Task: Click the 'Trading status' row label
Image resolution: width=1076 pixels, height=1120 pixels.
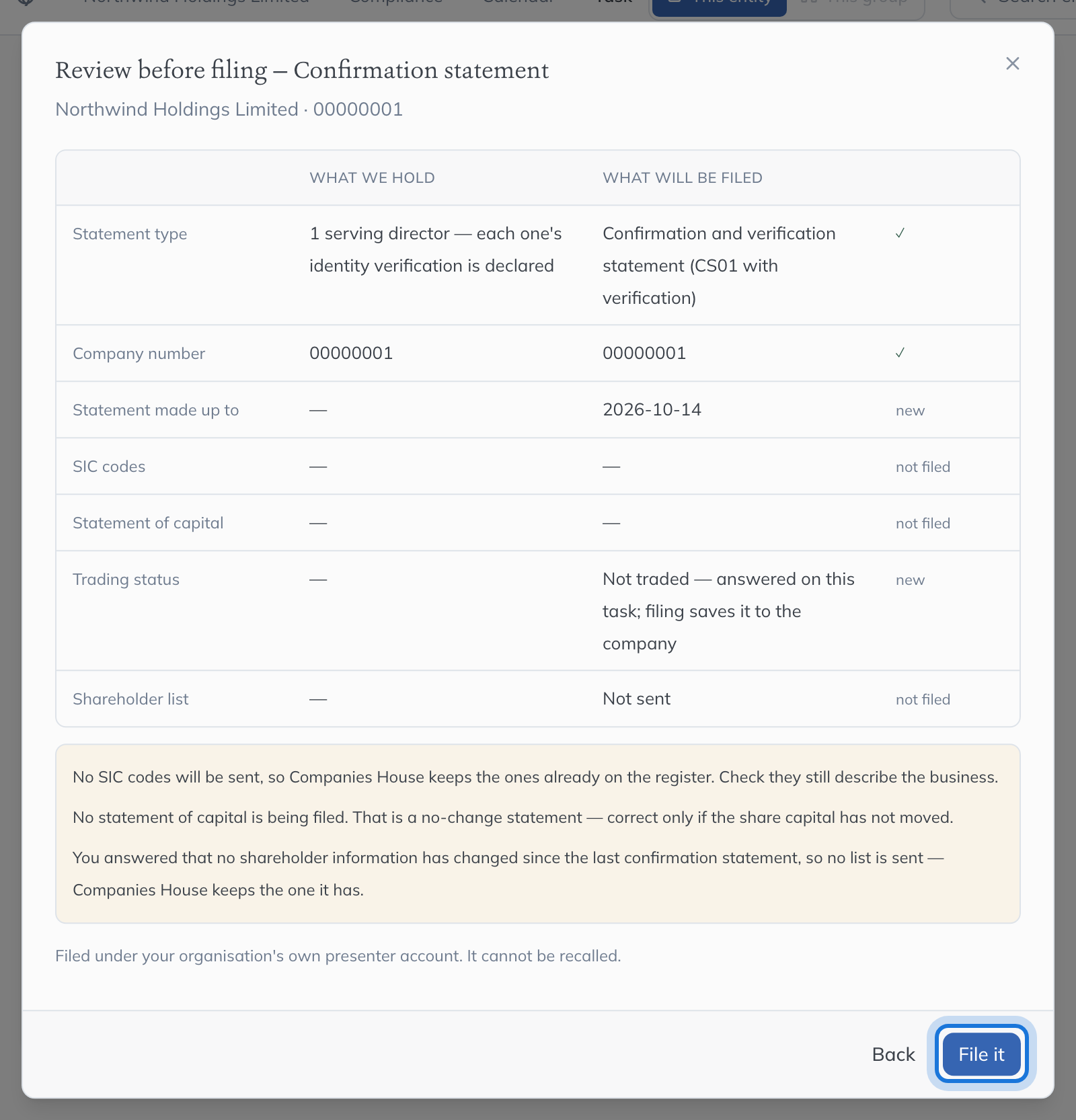Action: pos(126,579)
